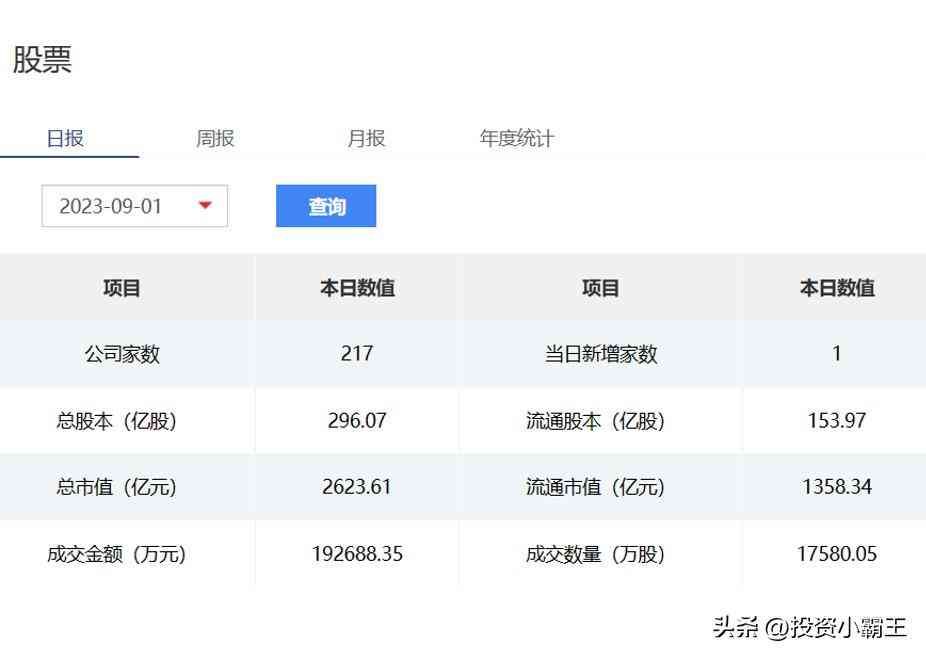Select the 成交金额（万元） row label
Image resolution: width=926 pixels, height=658 pixels.
pyautogui.click(x=116, y=554)
